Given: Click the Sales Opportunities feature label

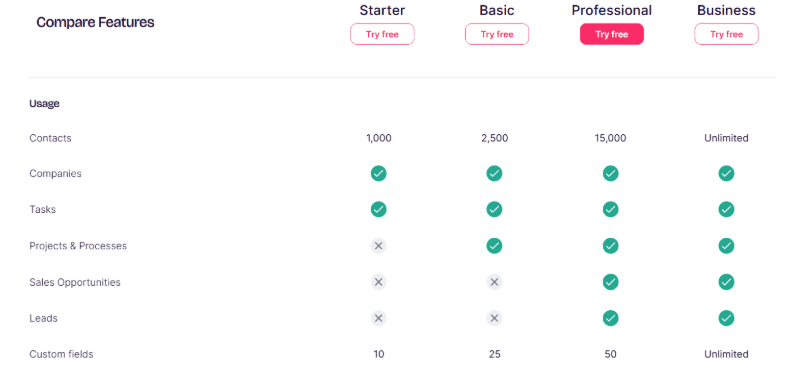Looking at the screenshot, I should (75, 282).
